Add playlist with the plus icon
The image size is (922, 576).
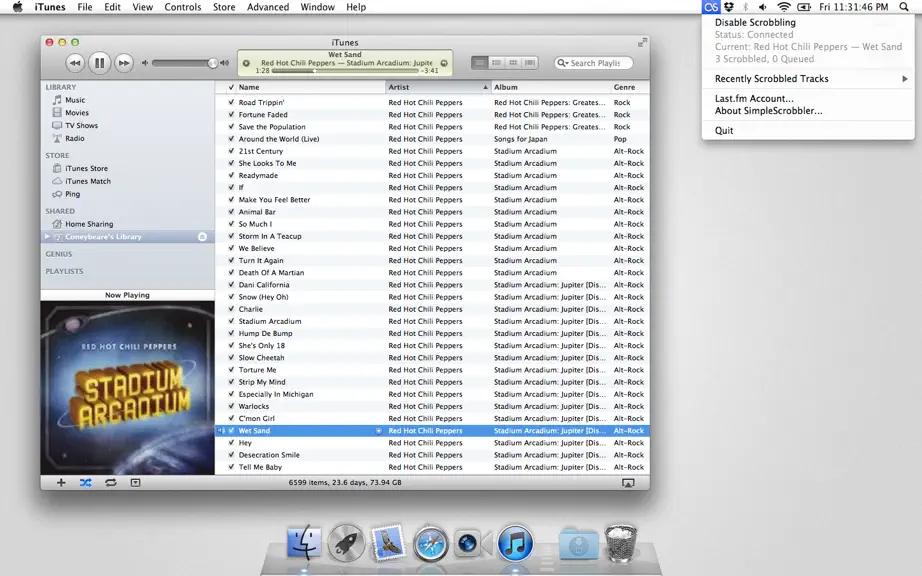pos(61,483)
